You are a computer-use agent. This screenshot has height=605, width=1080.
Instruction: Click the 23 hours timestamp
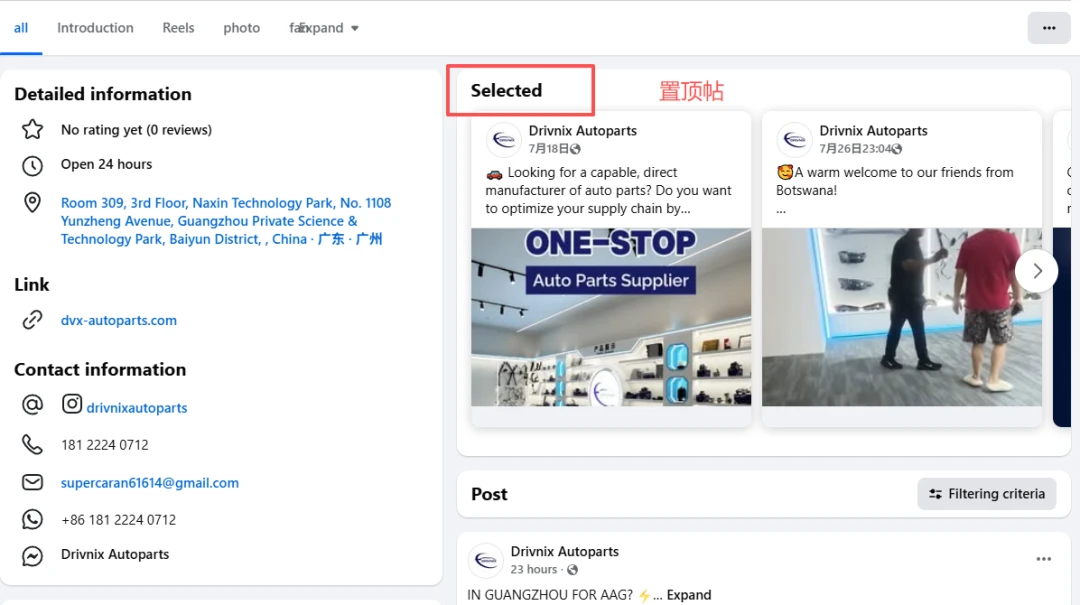click(x=534, y=570)
